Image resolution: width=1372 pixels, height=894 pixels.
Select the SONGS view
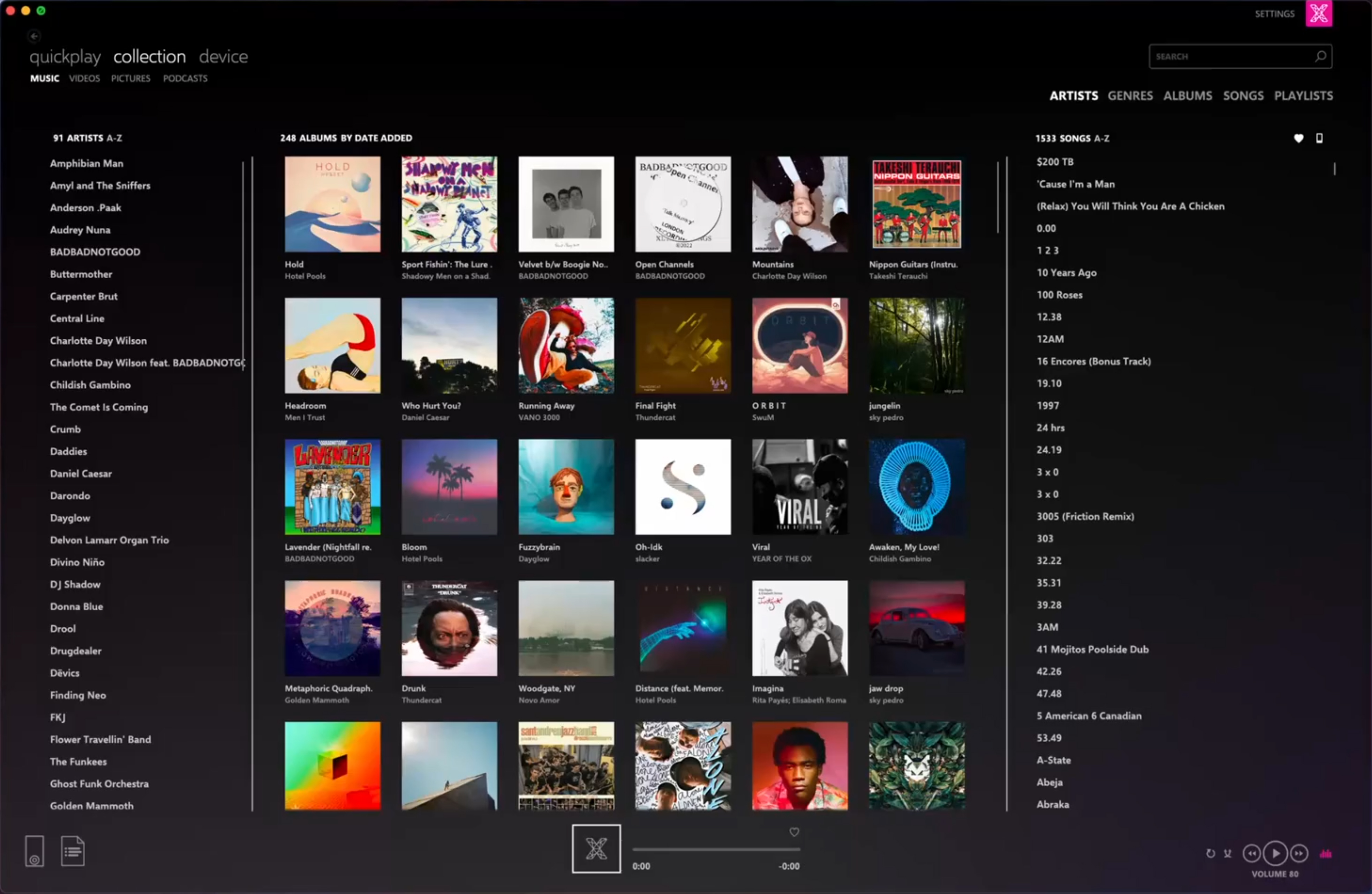[x=1243, y=96]
